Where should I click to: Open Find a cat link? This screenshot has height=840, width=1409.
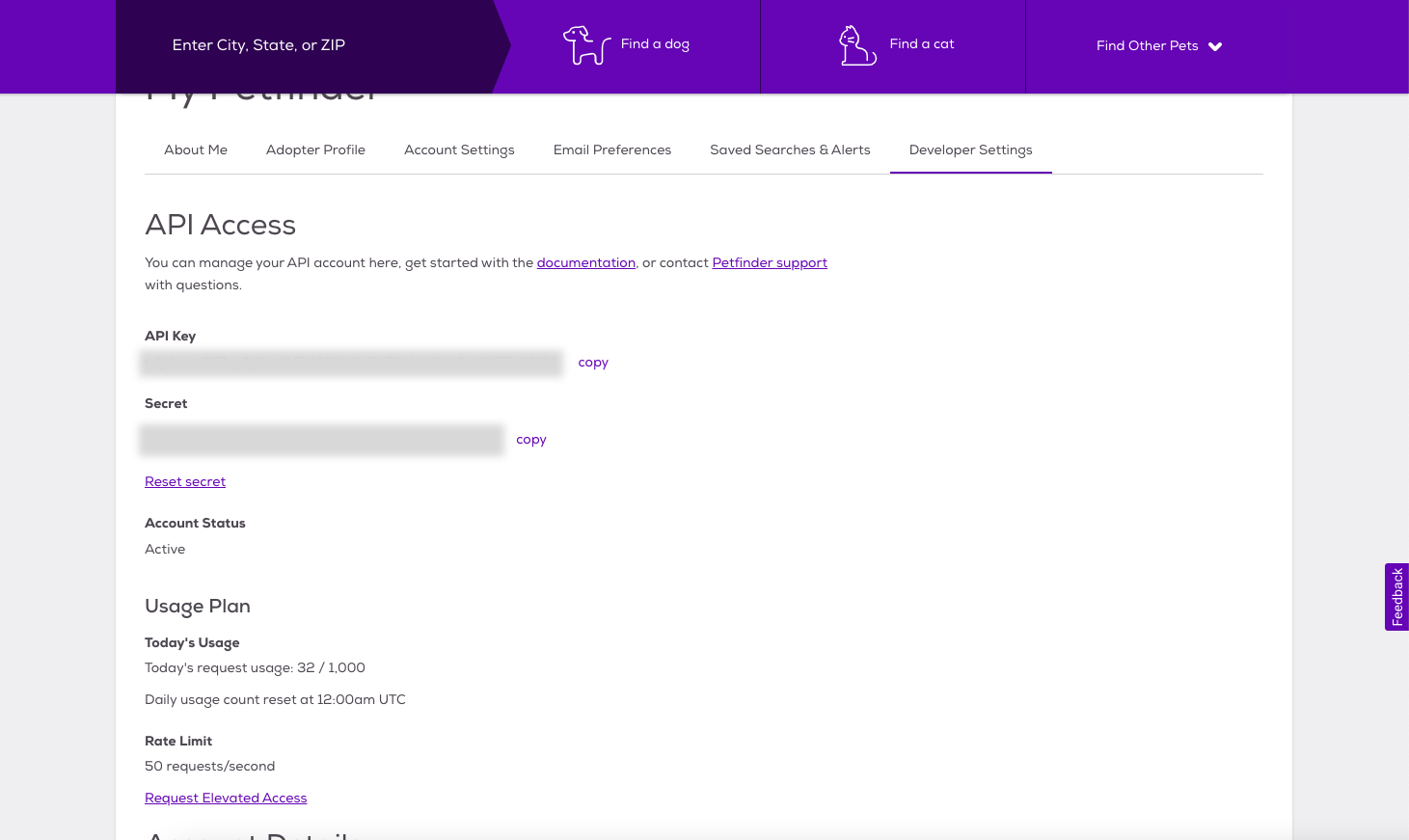(922, 44)
